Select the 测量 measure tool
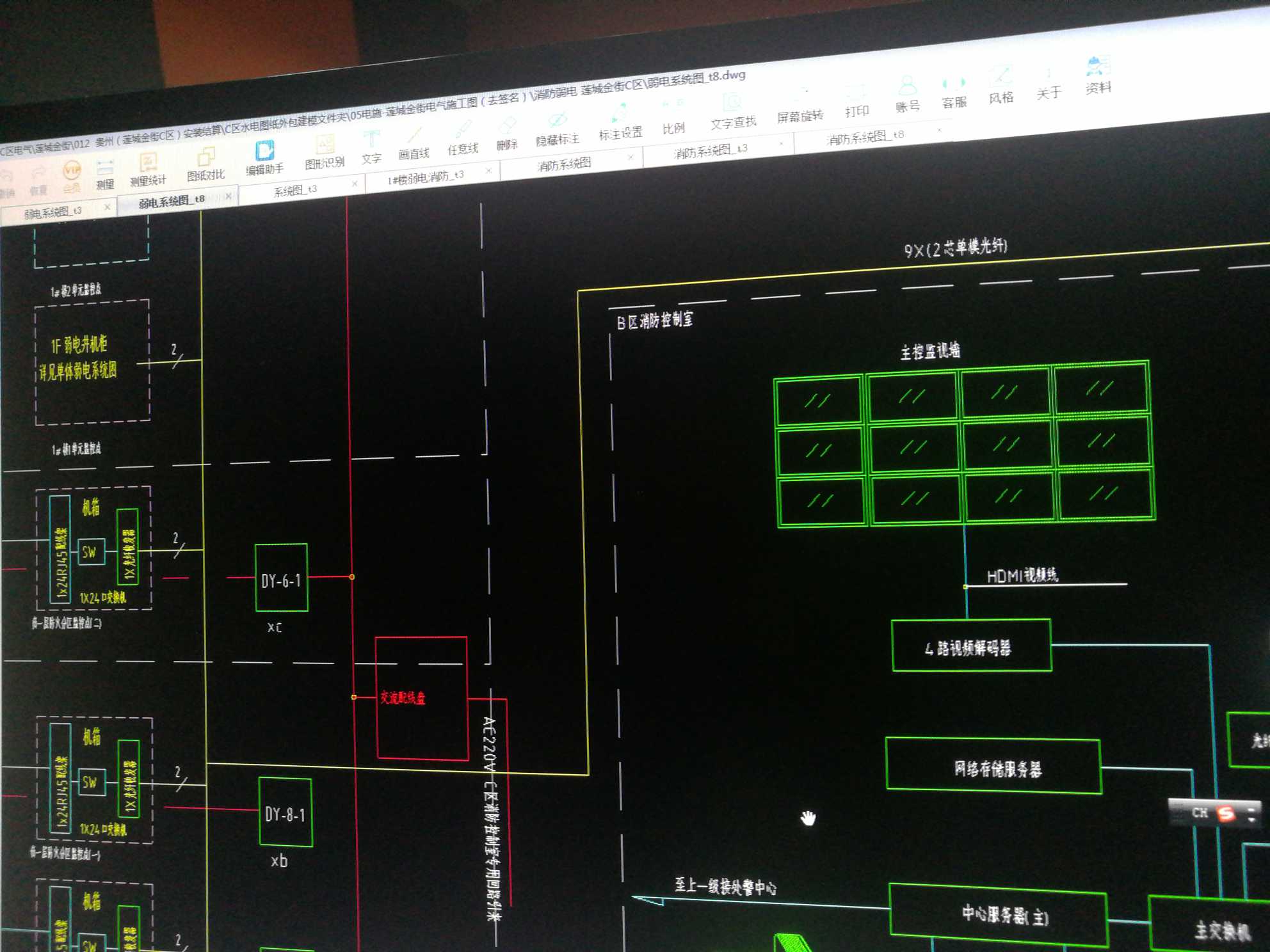 104,175
